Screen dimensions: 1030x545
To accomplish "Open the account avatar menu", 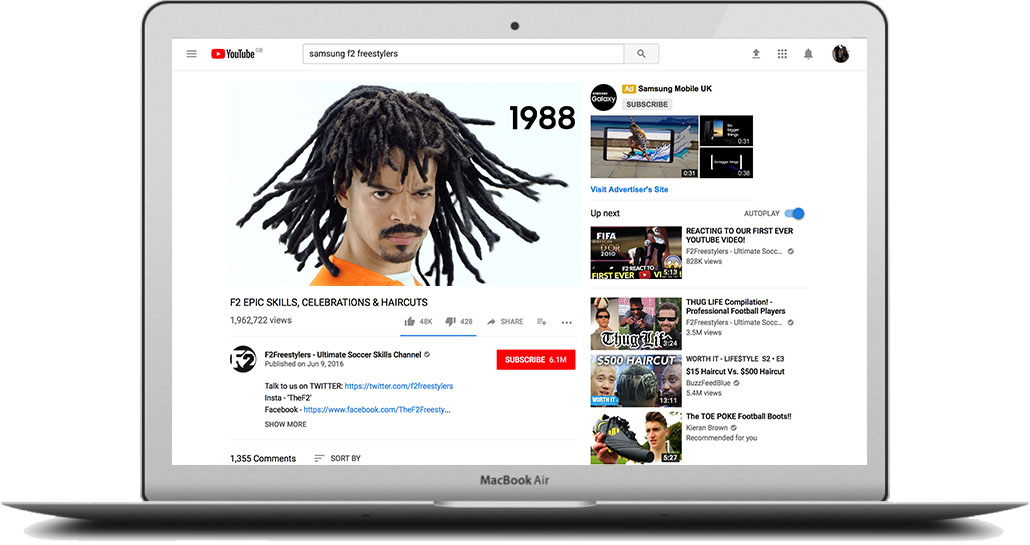I will point(840,54).
